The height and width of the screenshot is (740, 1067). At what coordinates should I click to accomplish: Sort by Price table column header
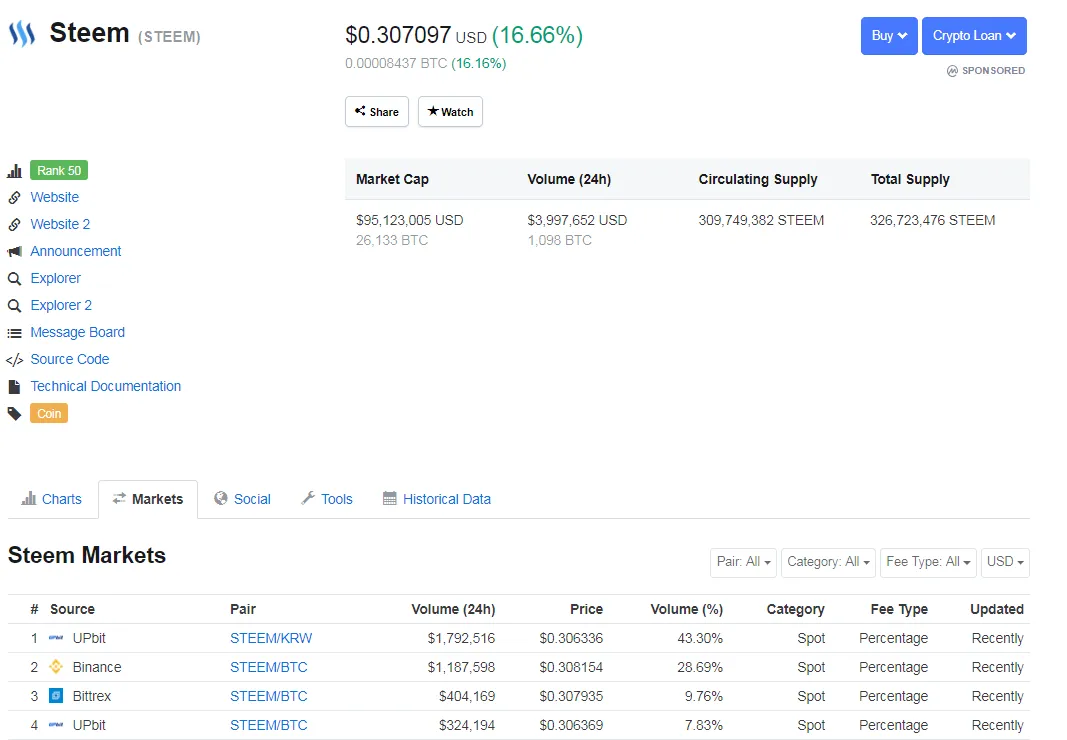point(587,609)
